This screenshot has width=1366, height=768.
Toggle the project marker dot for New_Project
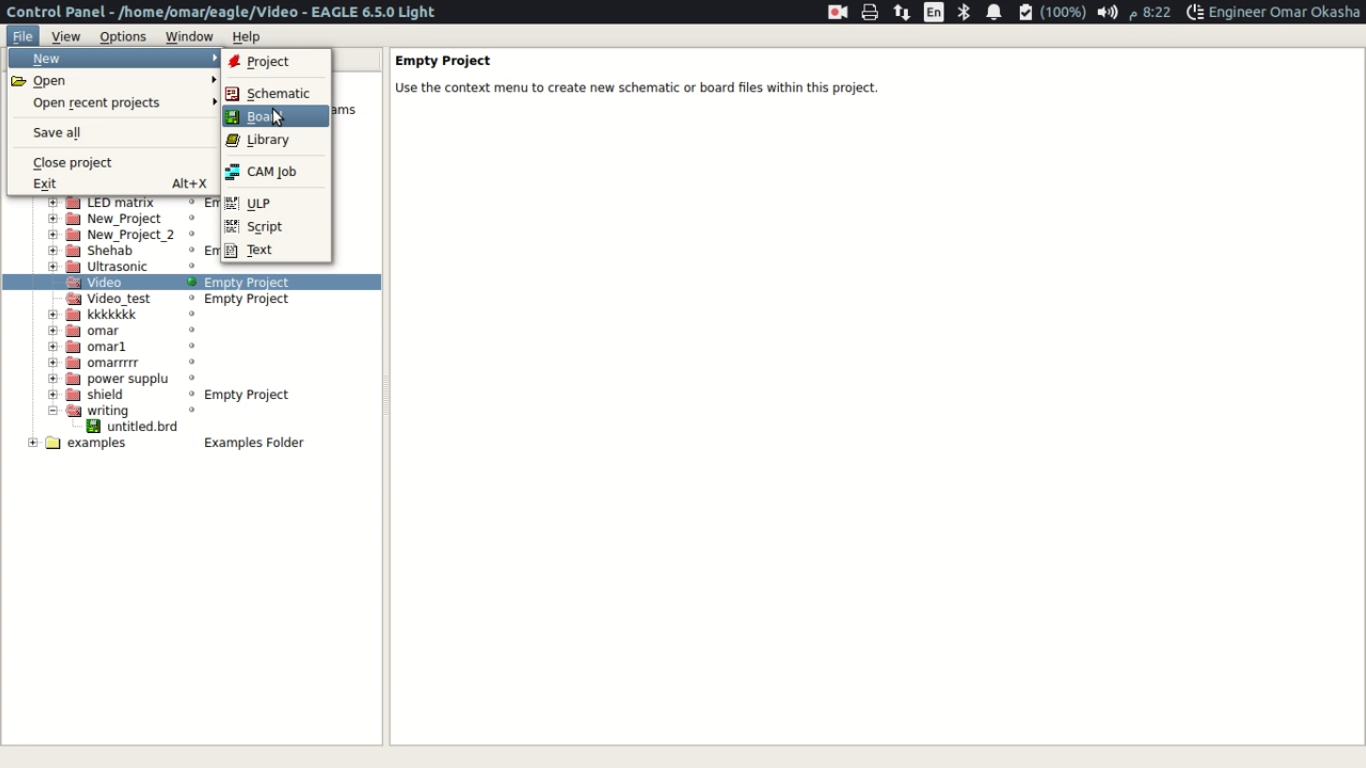(192, 218)
